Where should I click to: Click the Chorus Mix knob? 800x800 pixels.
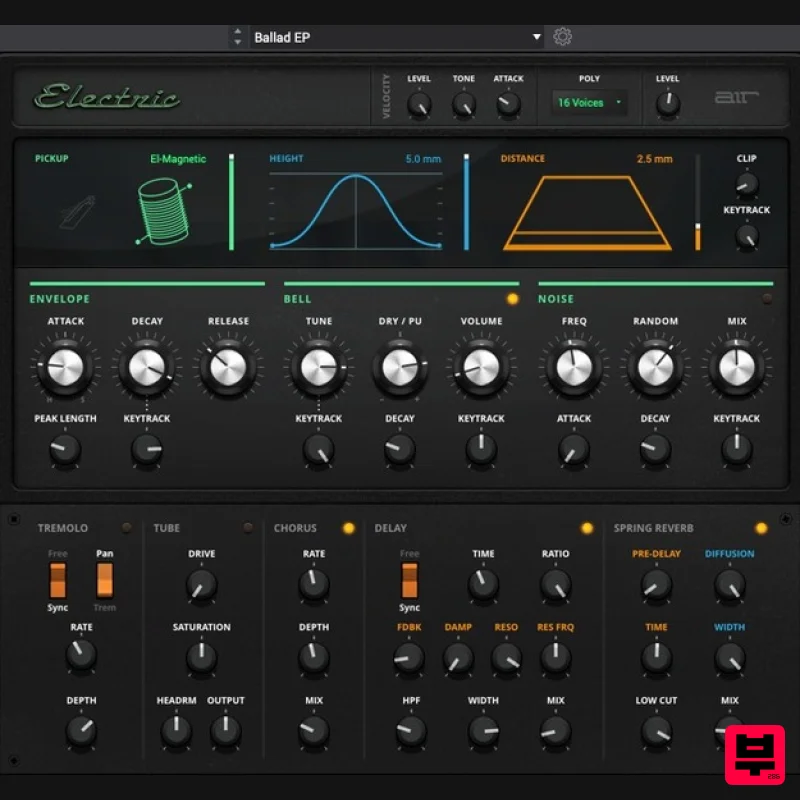[x=313, y=731]
